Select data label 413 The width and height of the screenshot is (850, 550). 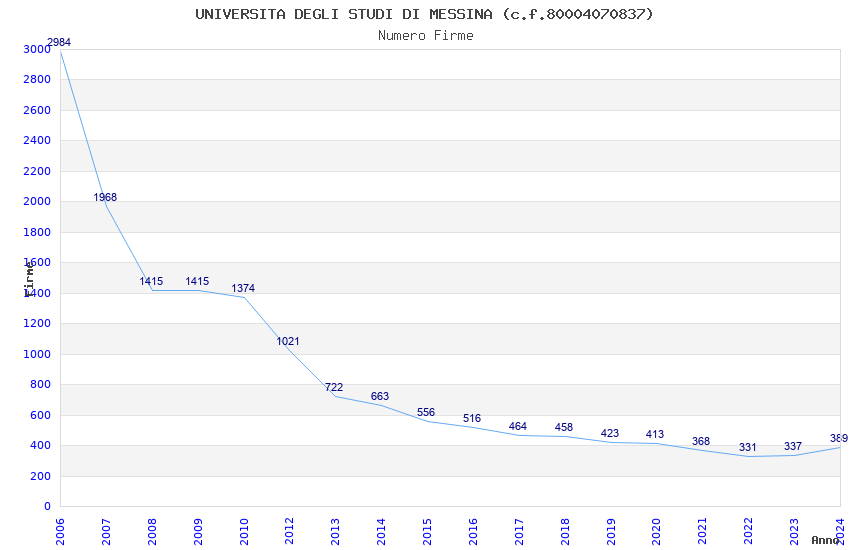coord(655,435)
